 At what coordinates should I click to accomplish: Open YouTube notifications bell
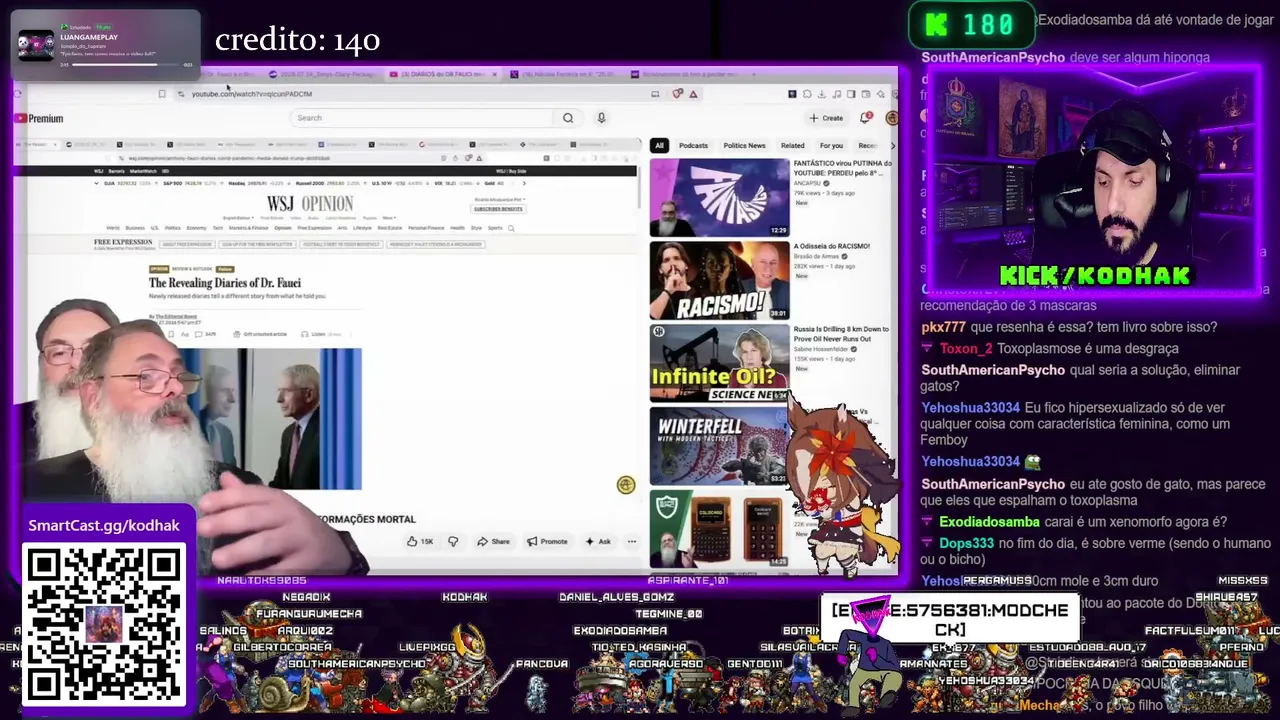point(866,118)
